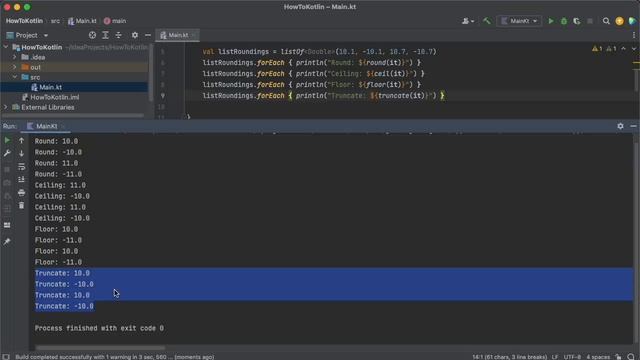The width and height of the screenshot is (640, 360).
Task: Click 'Process finished with exit code 0' line
Action: (x=99, y=328)
